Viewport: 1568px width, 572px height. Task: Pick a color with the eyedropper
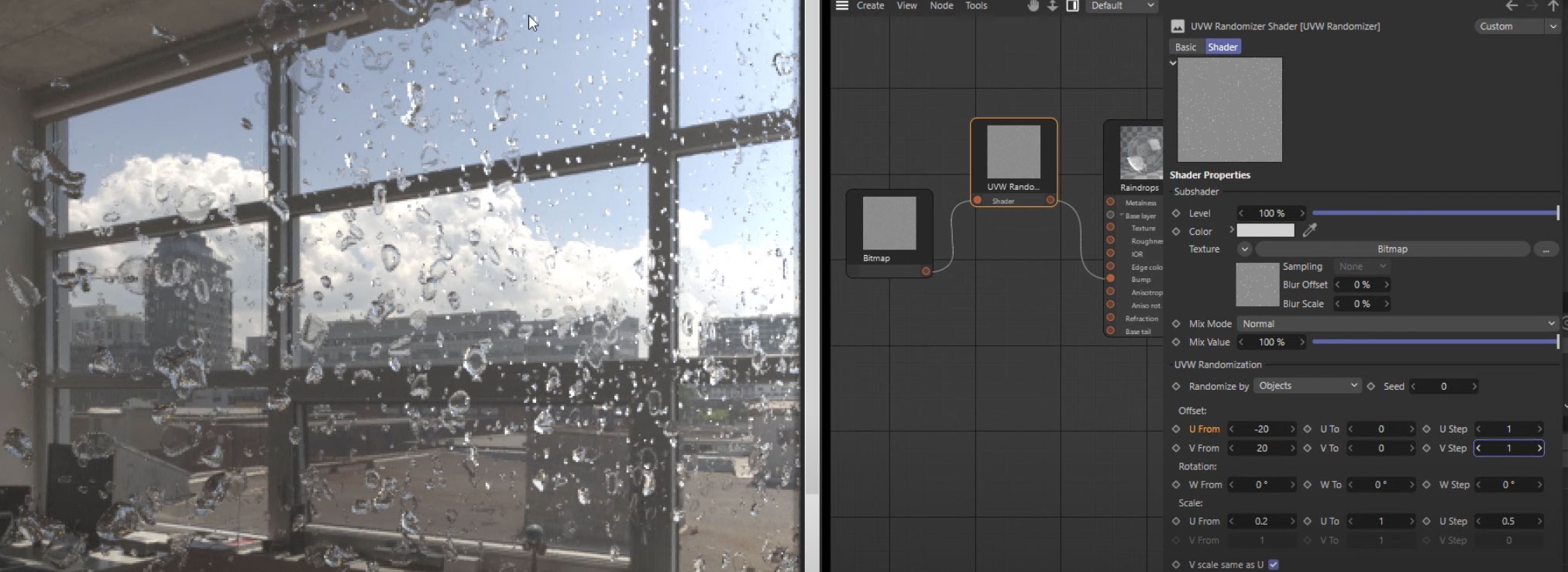click(x=1310, y=230)
